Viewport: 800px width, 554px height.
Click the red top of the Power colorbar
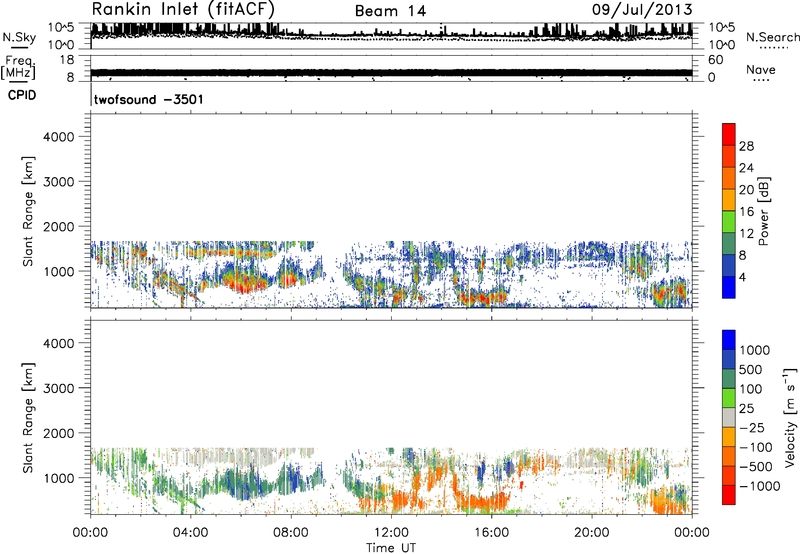coord(729,132)
